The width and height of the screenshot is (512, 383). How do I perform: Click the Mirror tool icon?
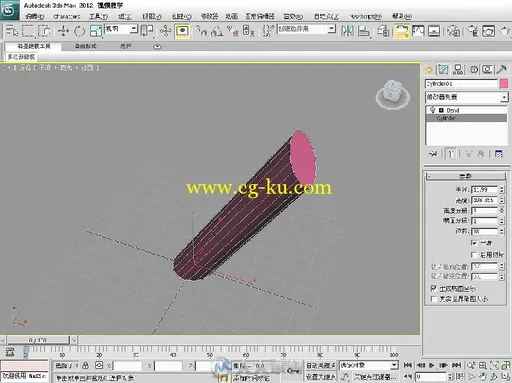347,31
